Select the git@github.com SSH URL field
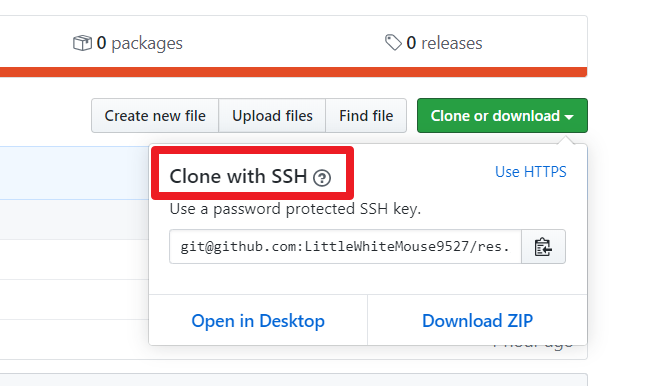The width and height of the screenshot is (653, 386). tap(345, 247)
